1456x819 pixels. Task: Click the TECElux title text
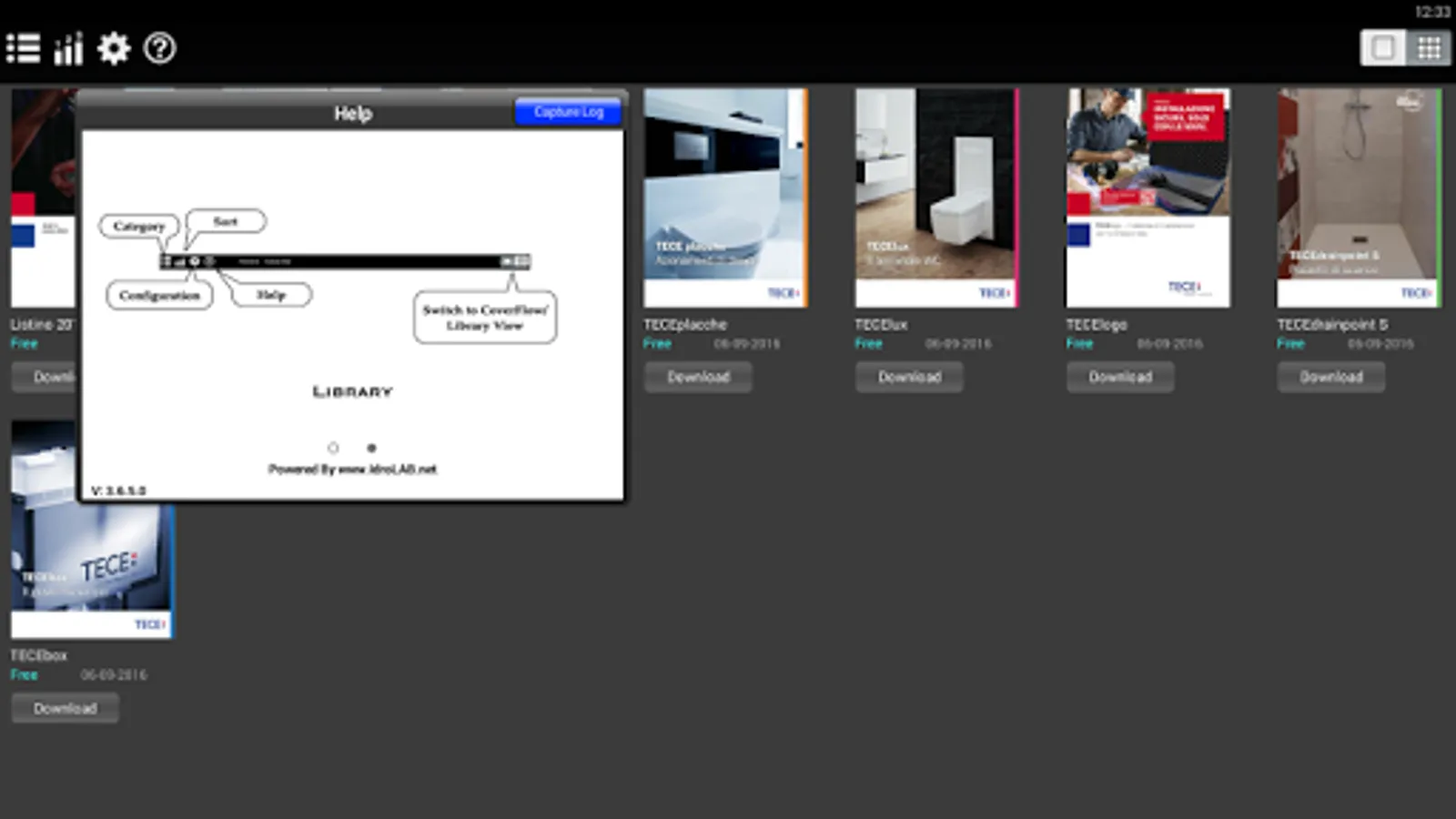(881, 325)
